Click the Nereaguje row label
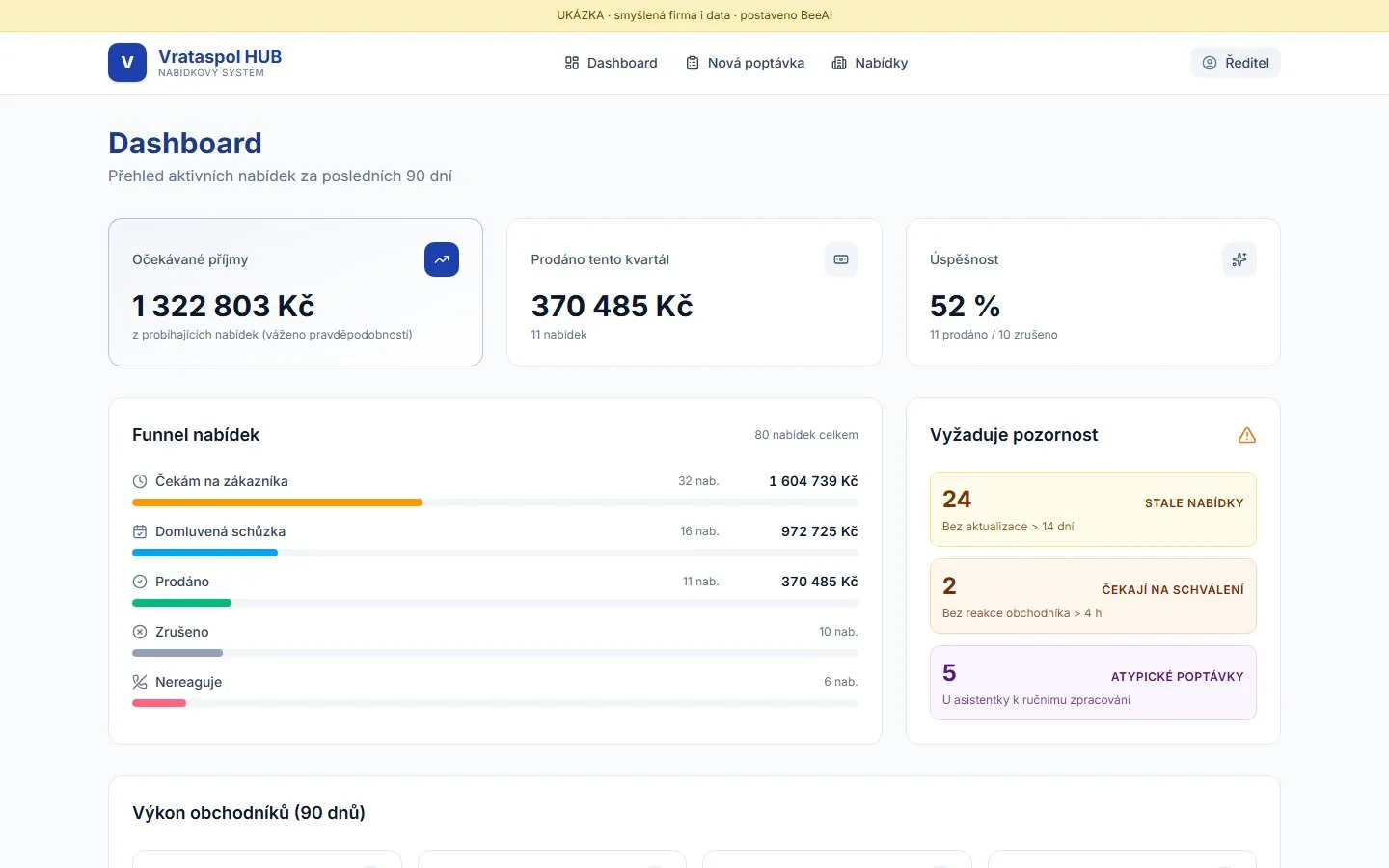Viewport: 1389px width, 868px height. click(188, 682)
